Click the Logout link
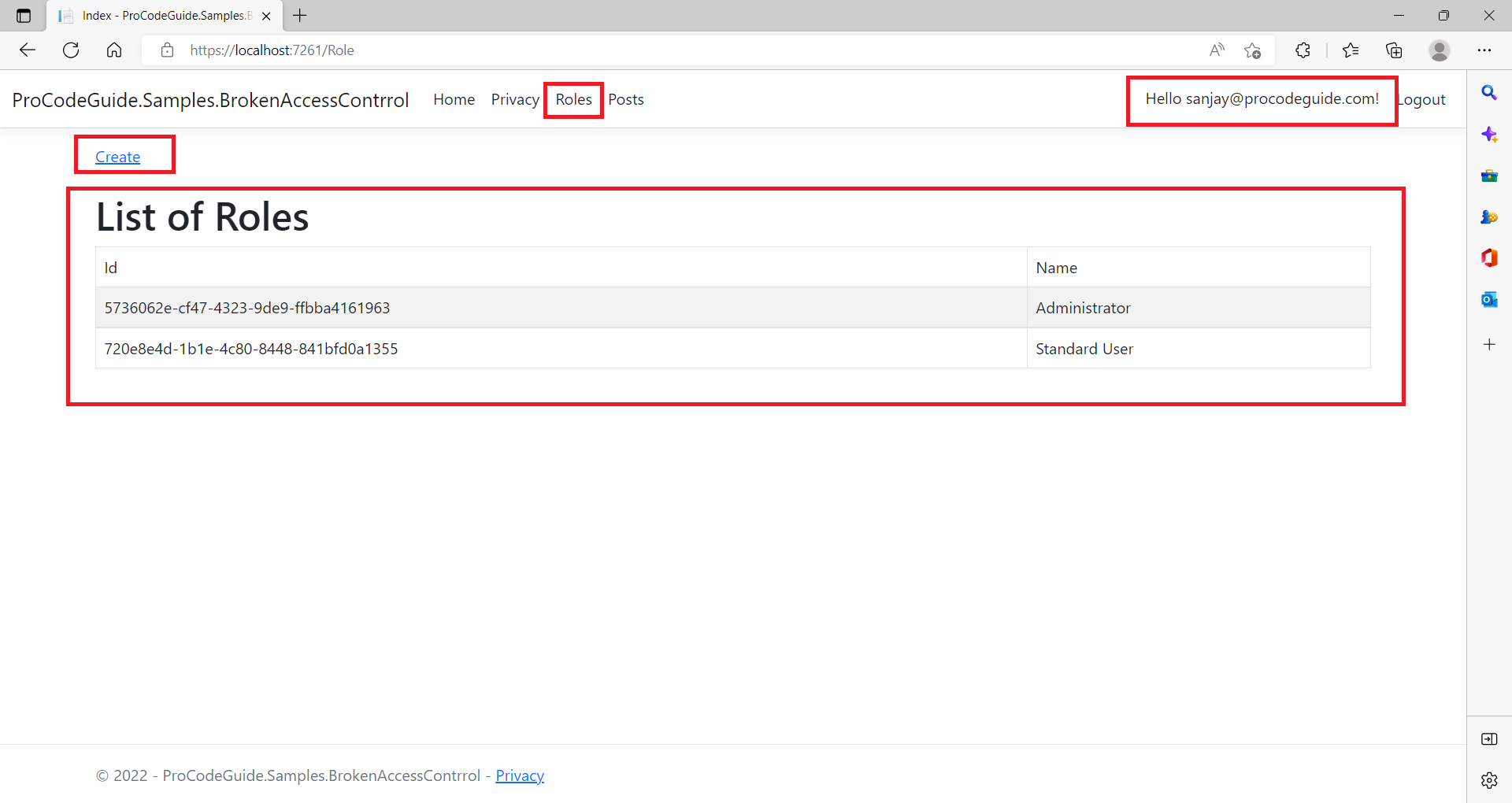This screenshot has height=803, width=1512. [1421, 100]
